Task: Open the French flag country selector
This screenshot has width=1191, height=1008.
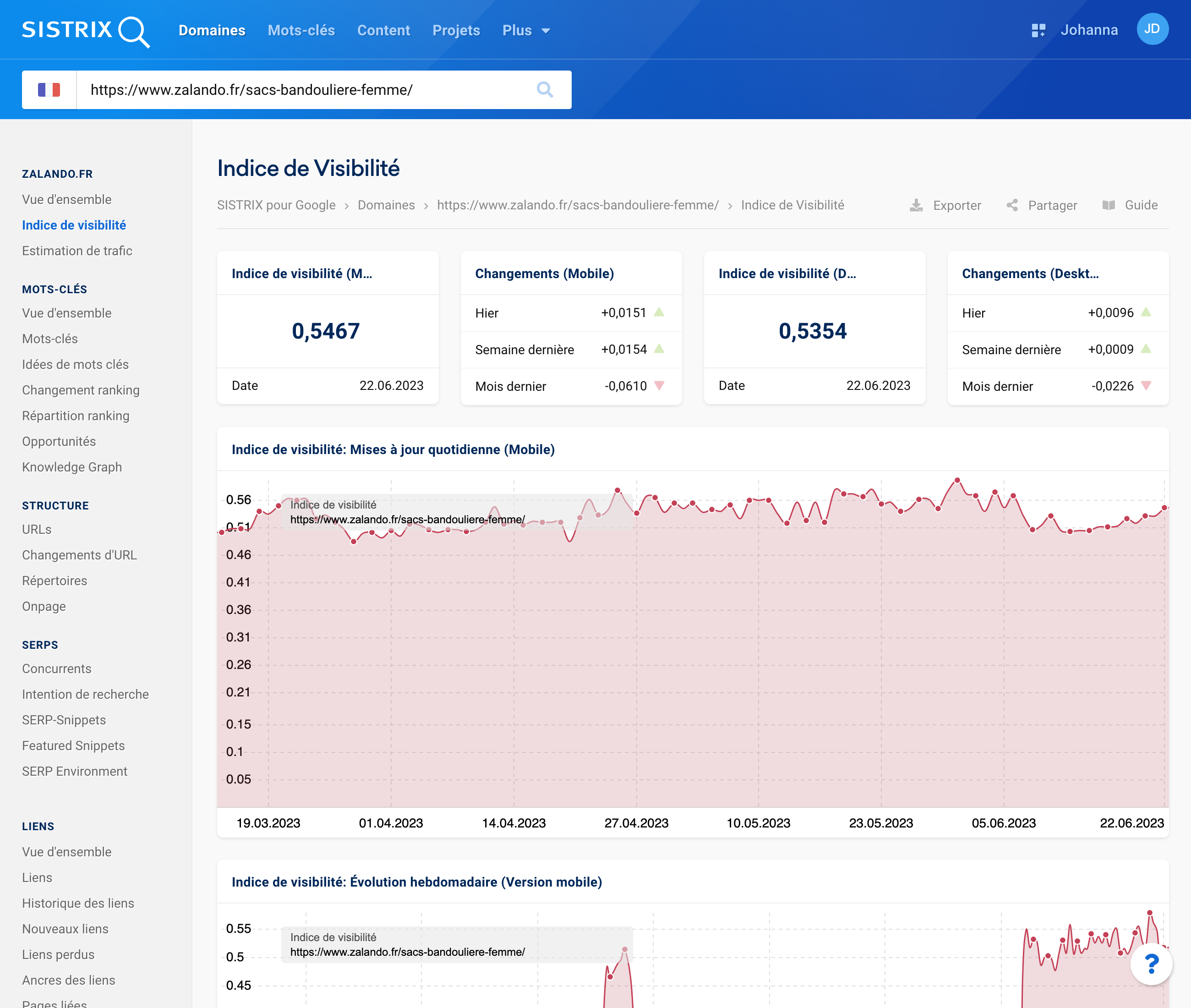Action: click(x=49, y=90)
